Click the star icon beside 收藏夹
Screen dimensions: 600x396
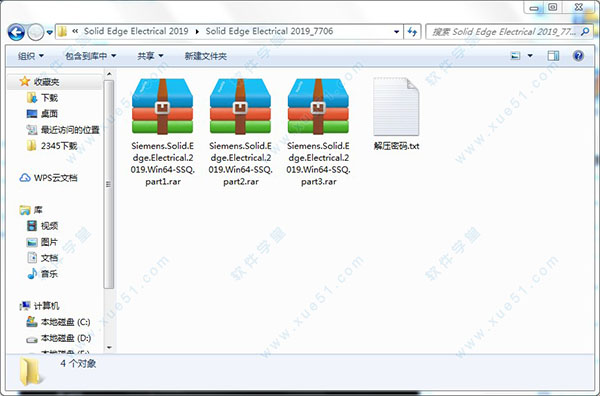[x=24, y=81]
